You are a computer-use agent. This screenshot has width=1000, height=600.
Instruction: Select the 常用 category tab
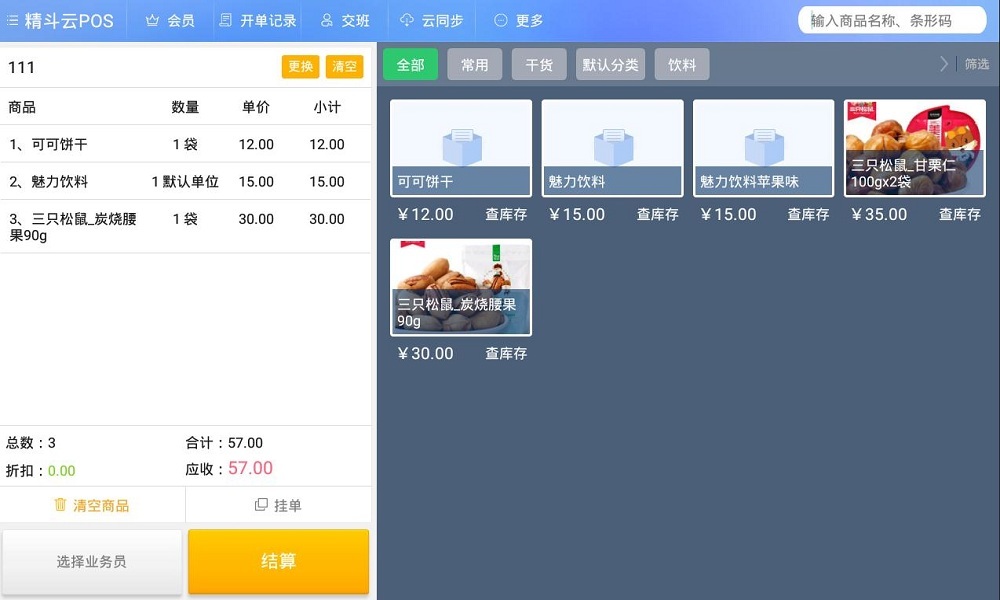pos(474,64)
